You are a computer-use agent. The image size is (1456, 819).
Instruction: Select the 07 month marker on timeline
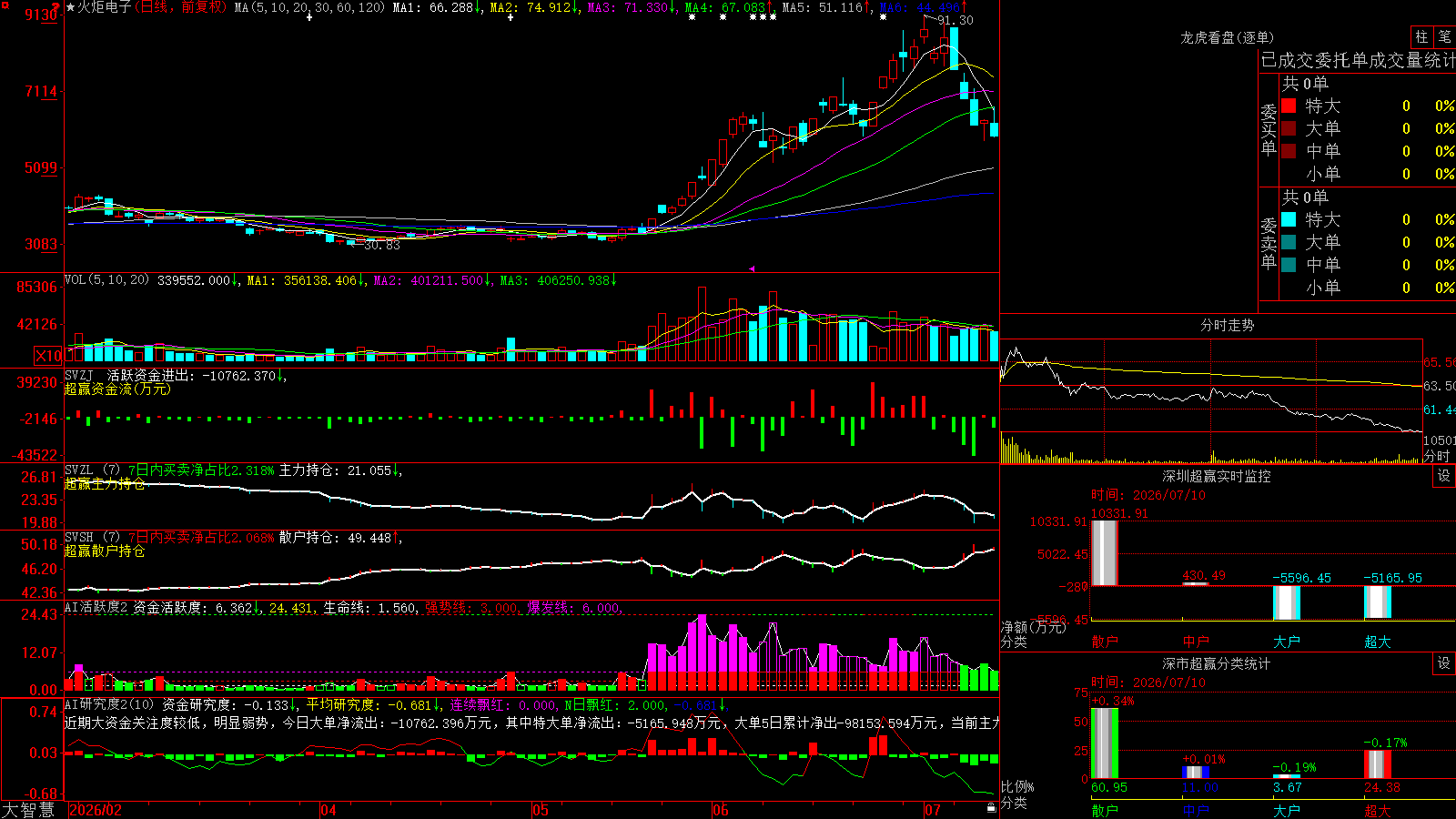(x=933, y=810)
